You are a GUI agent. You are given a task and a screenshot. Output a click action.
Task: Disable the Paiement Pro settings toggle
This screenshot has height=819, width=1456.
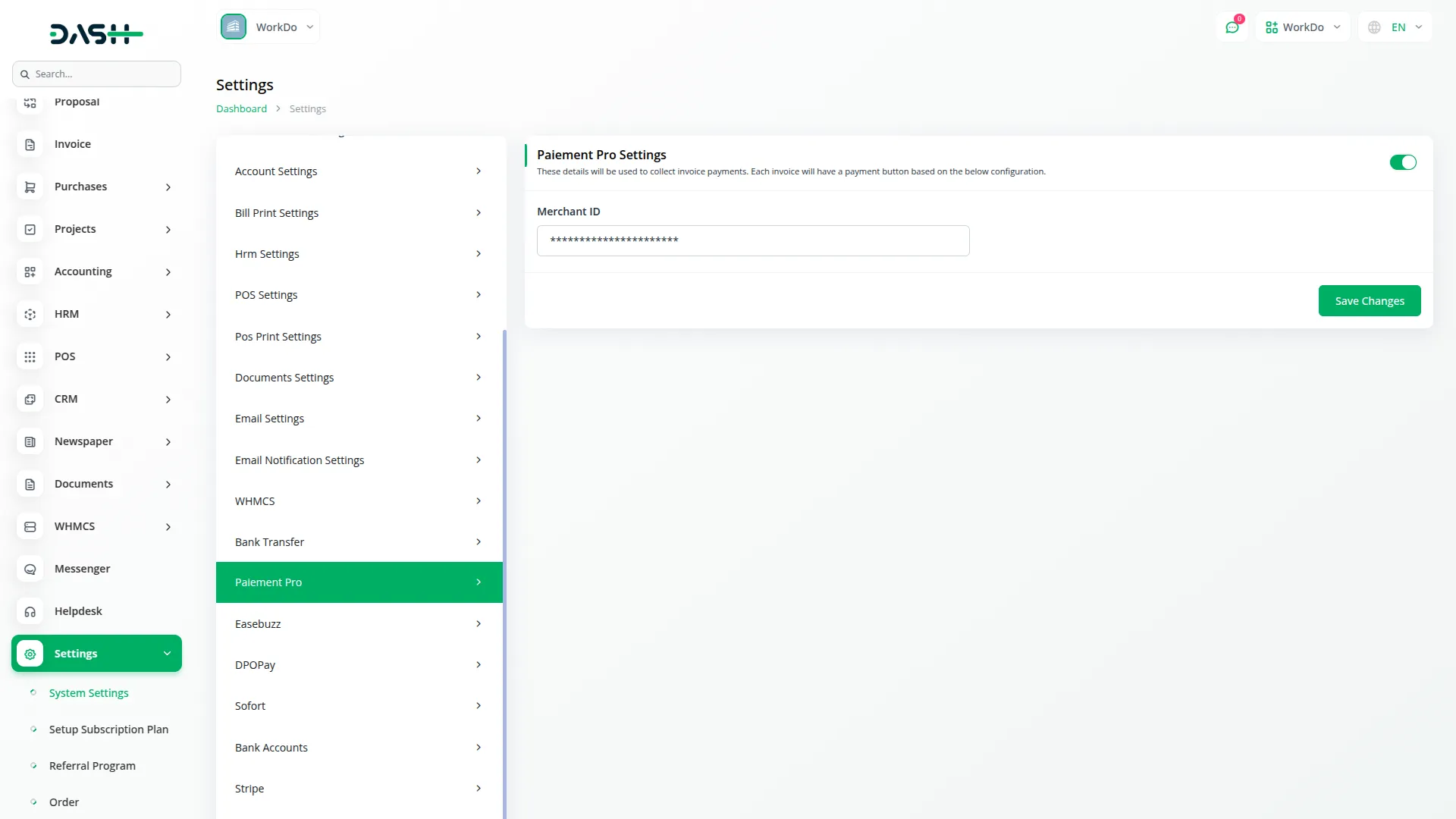click(x=1402, y=162)
